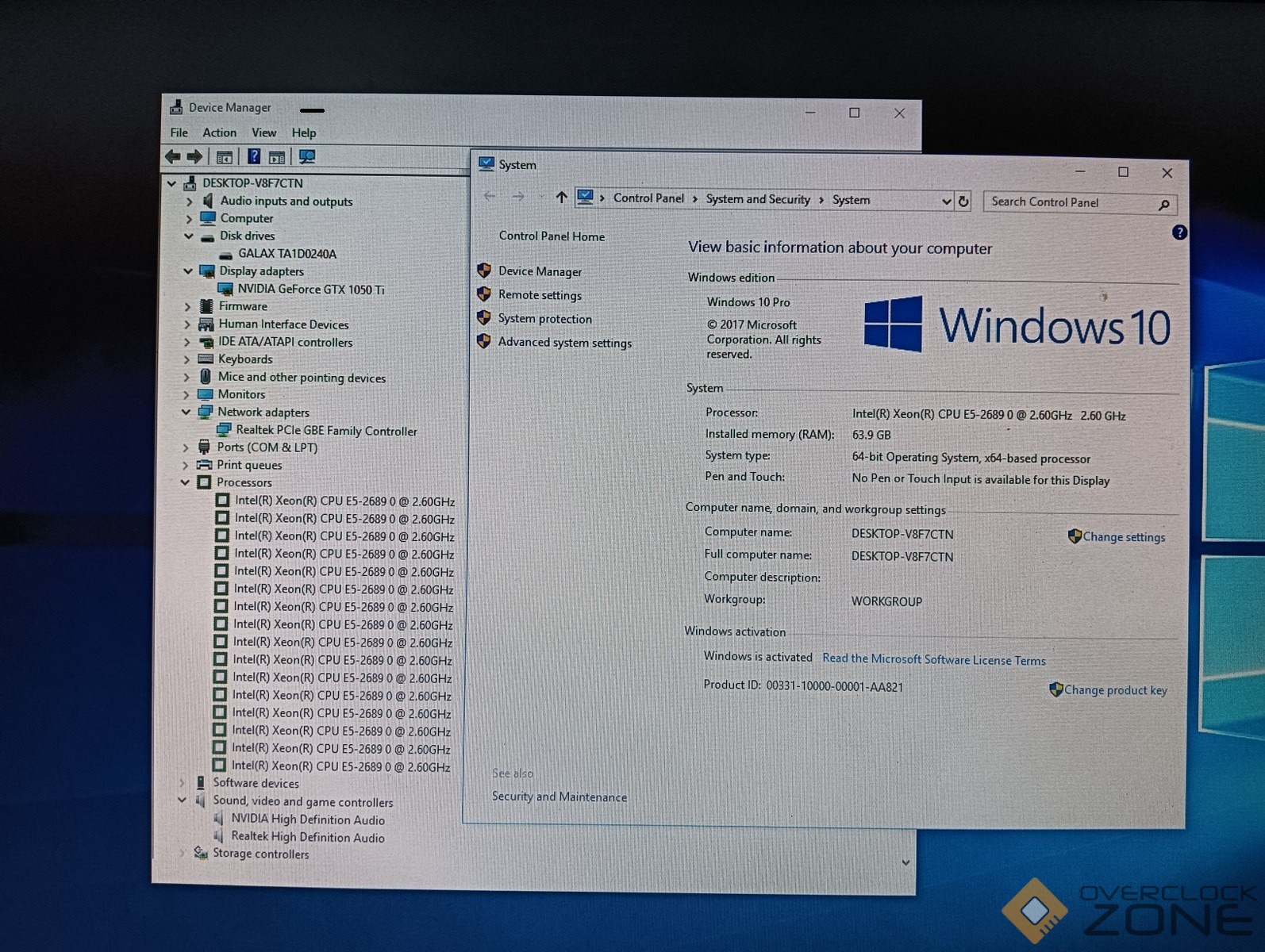
Task: Click Control Panel in the breadcrumb path
Action: [648, 198]
